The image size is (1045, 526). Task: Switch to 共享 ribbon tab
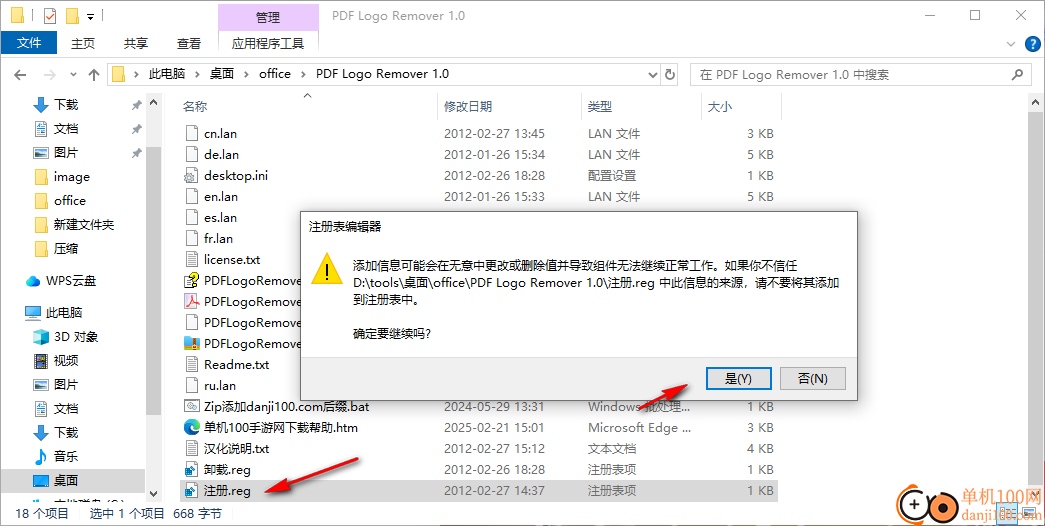(136, 43)
